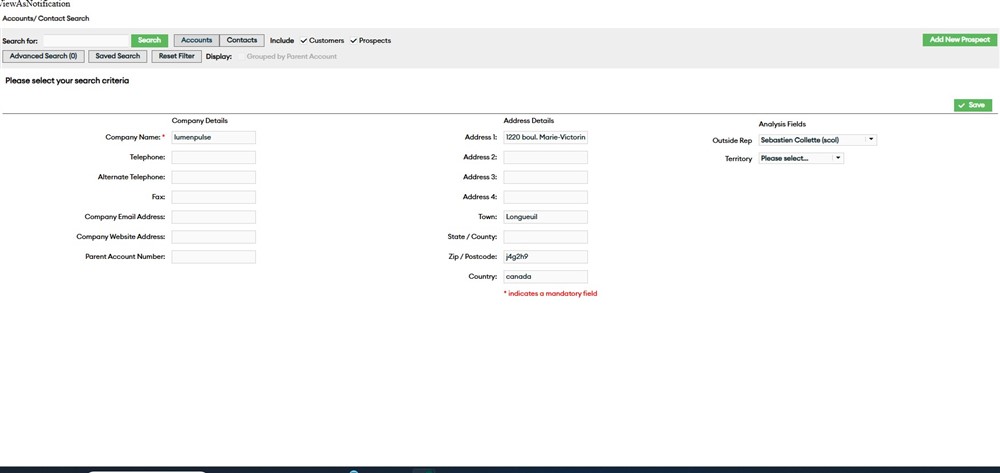
Task: Click the Reset Filter button
Action: (x=177, y=57)
